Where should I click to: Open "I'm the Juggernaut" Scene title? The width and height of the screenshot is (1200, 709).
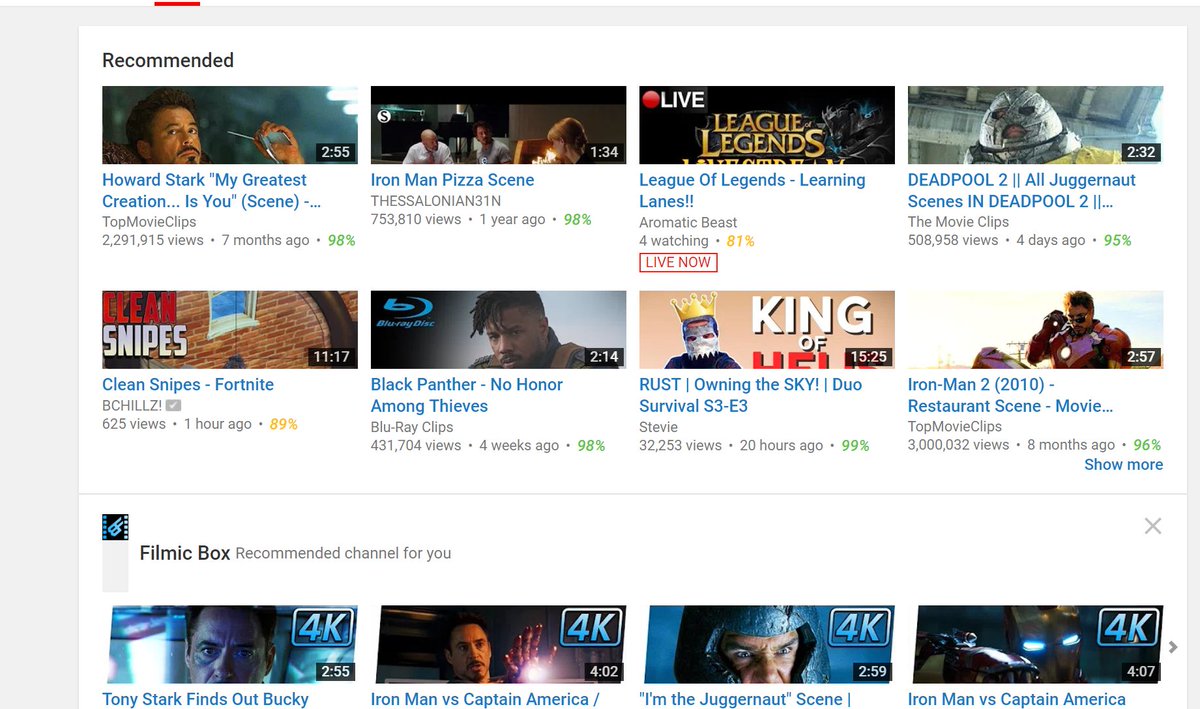click(x=745, y=699)
